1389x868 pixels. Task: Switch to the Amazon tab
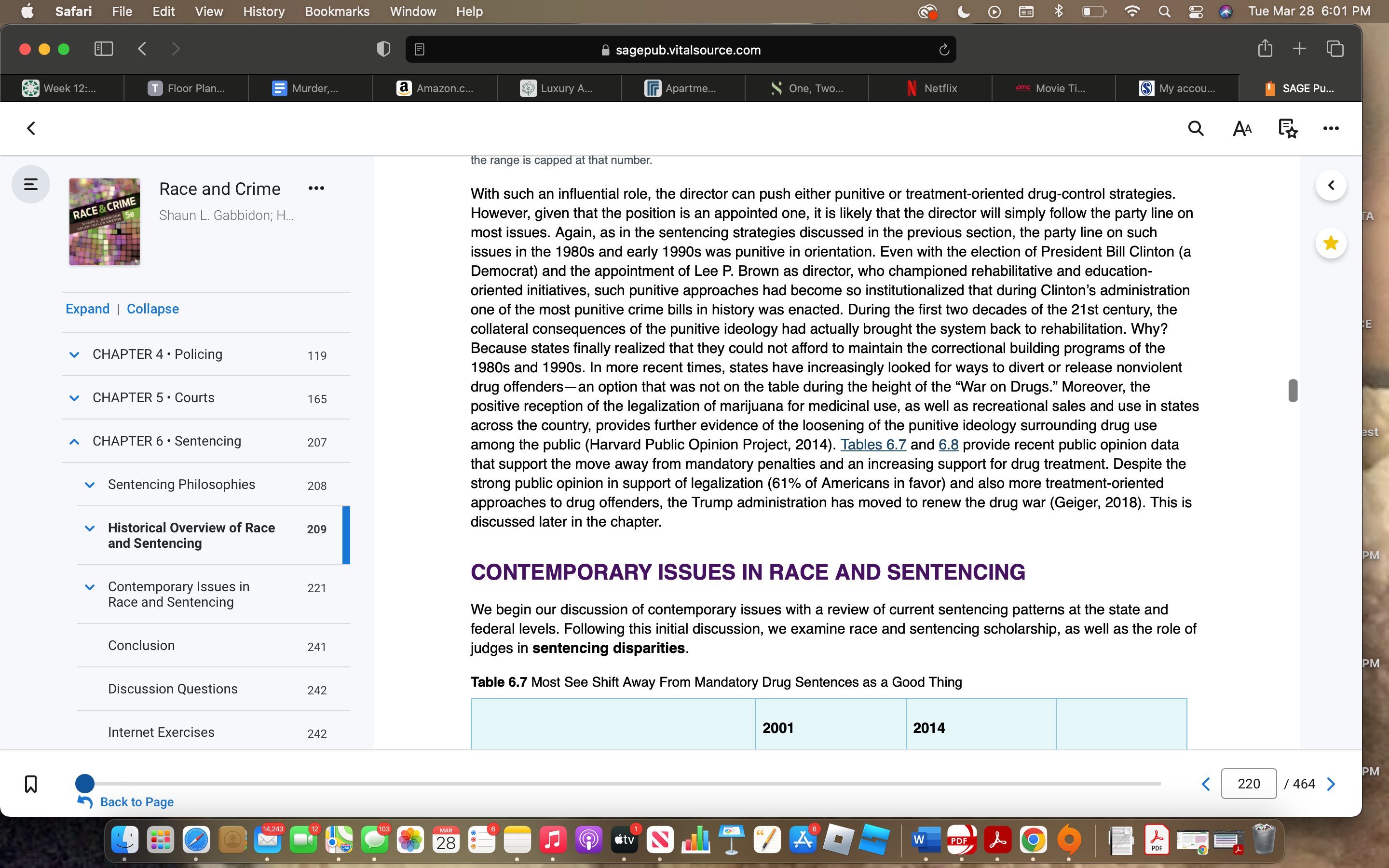pyautogui.click(x=435, y=88)
